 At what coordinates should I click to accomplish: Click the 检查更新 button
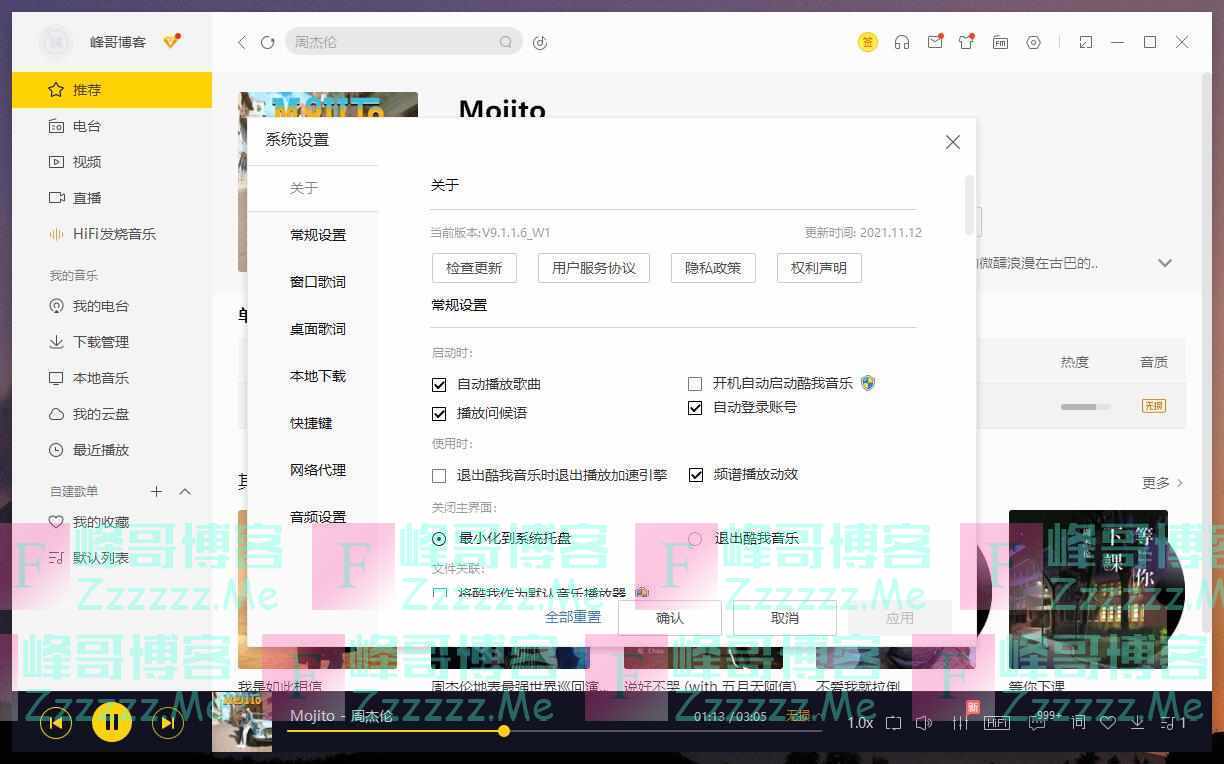pos(474,268)
